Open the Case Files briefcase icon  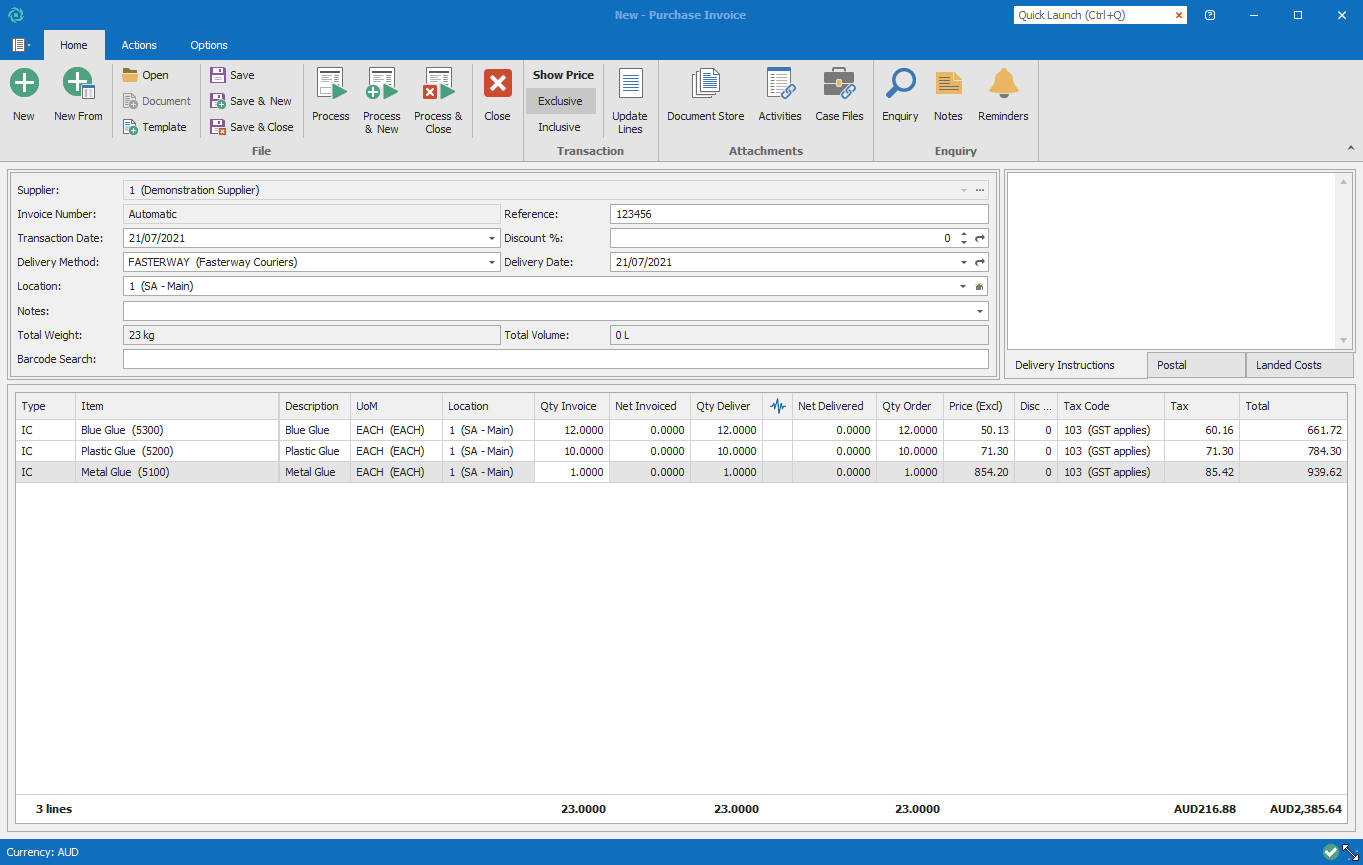pos(839,96)
